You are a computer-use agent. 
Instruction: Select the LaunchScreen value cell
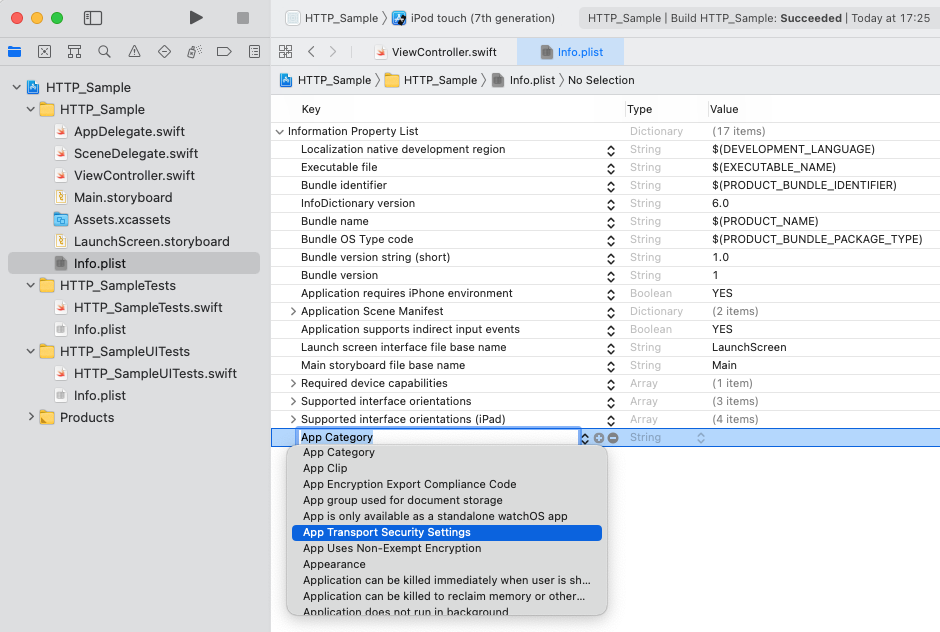click(x=749, y=347)
